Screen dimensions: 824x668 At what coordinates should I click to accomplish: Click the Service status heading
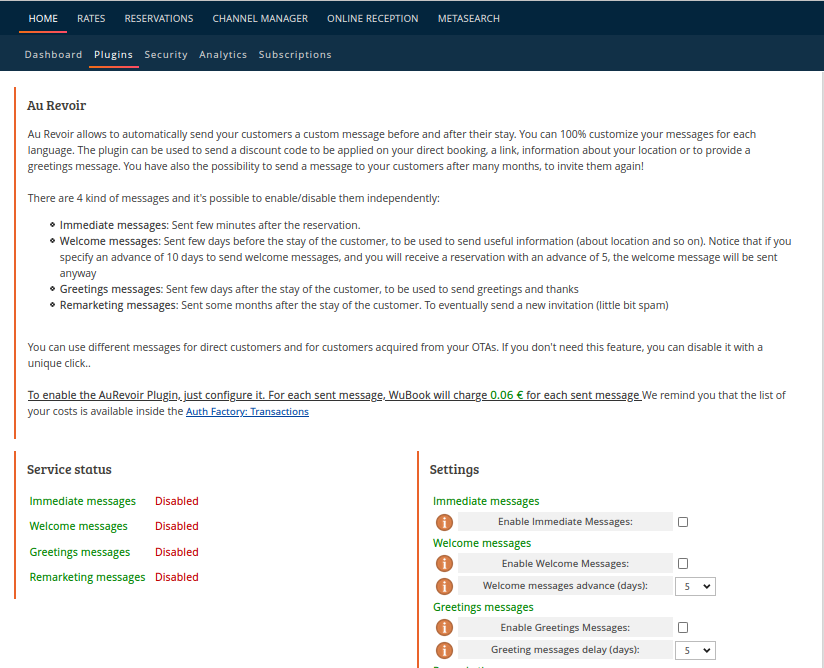coord(69,469)
